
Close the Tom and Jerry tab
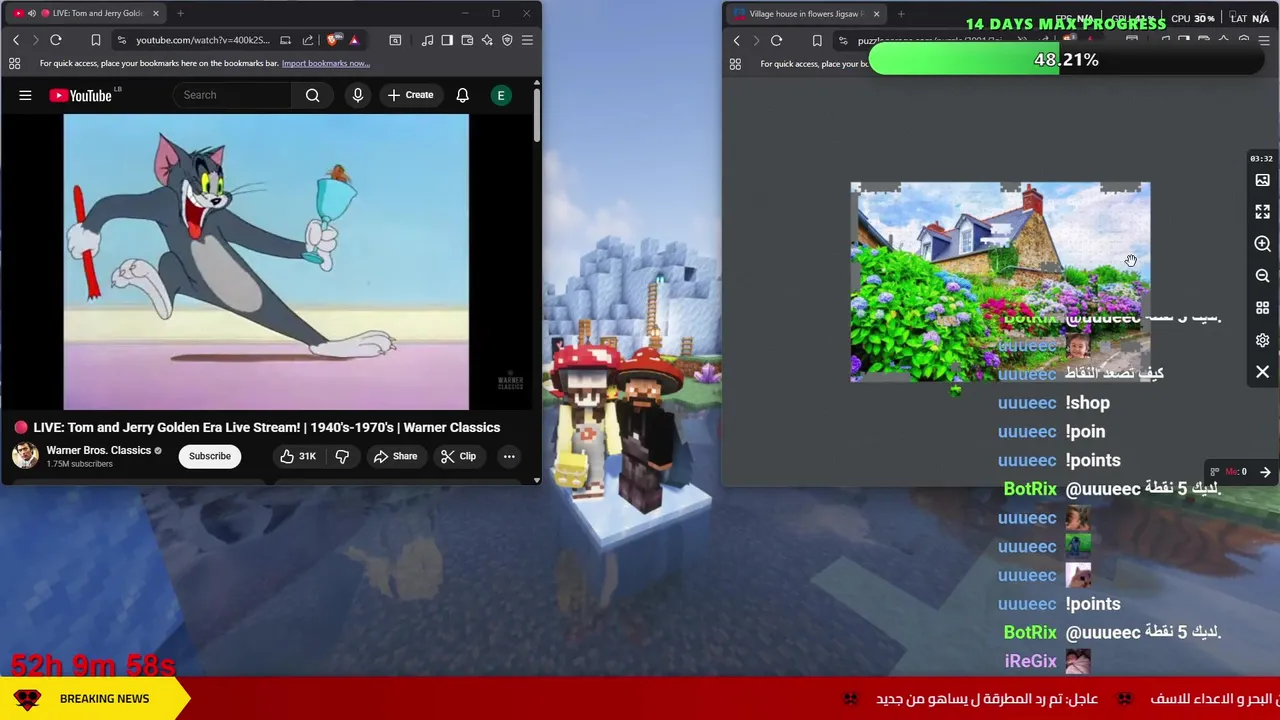[157, 13]
